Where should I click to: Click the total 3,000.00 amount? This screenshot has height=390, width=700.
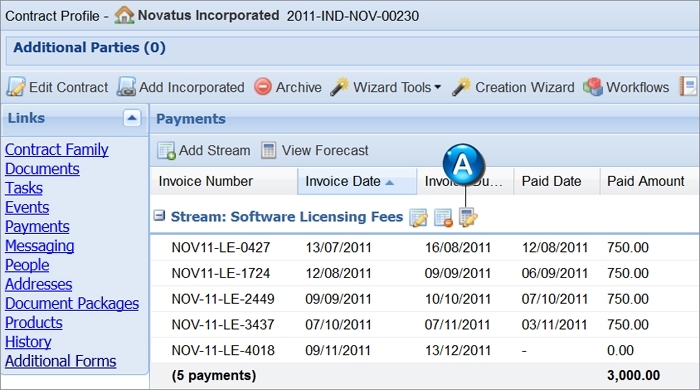pyautogui.click(x=633, y=375)
